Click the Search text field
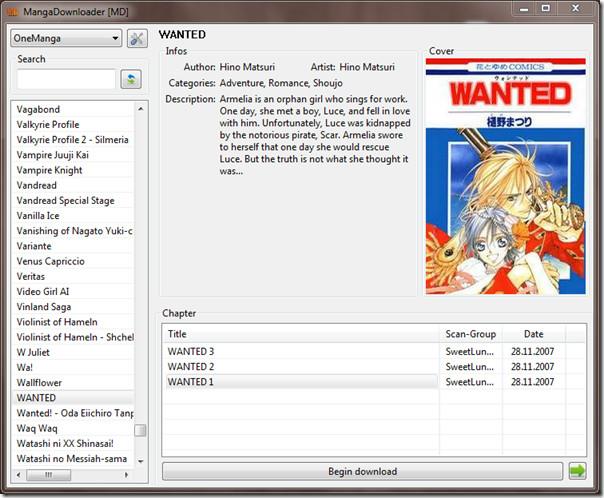The image size is (604, 498). [66, 79]
